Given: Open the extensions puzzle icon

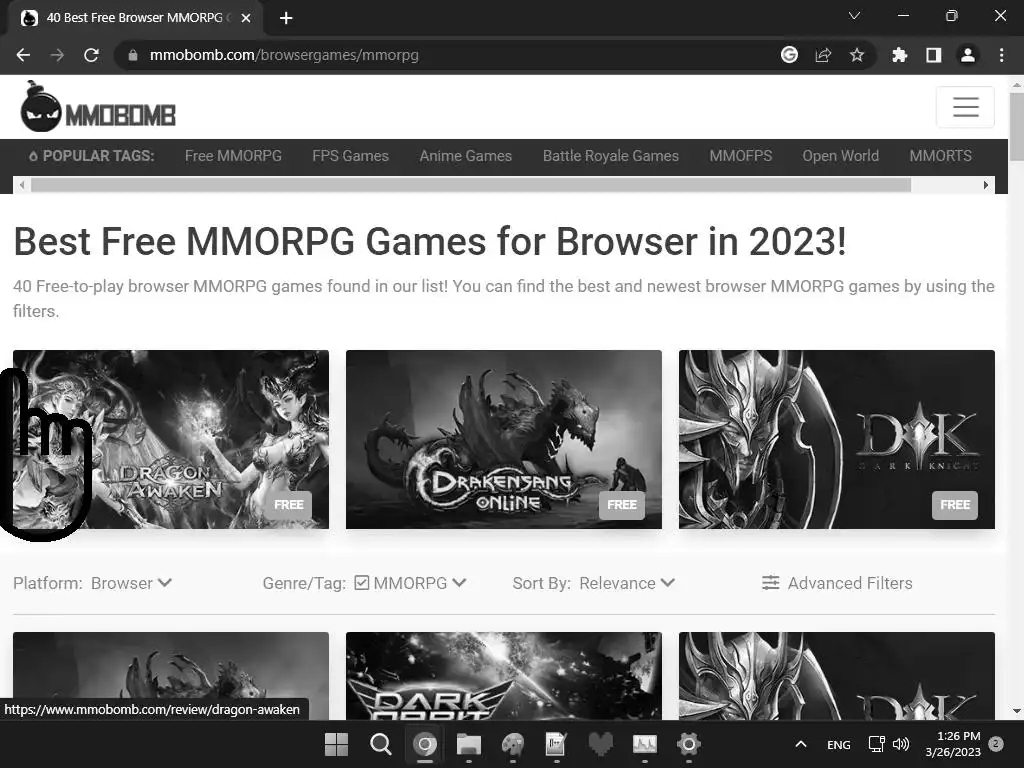Looking at the screenshot, I should (899, 56).
